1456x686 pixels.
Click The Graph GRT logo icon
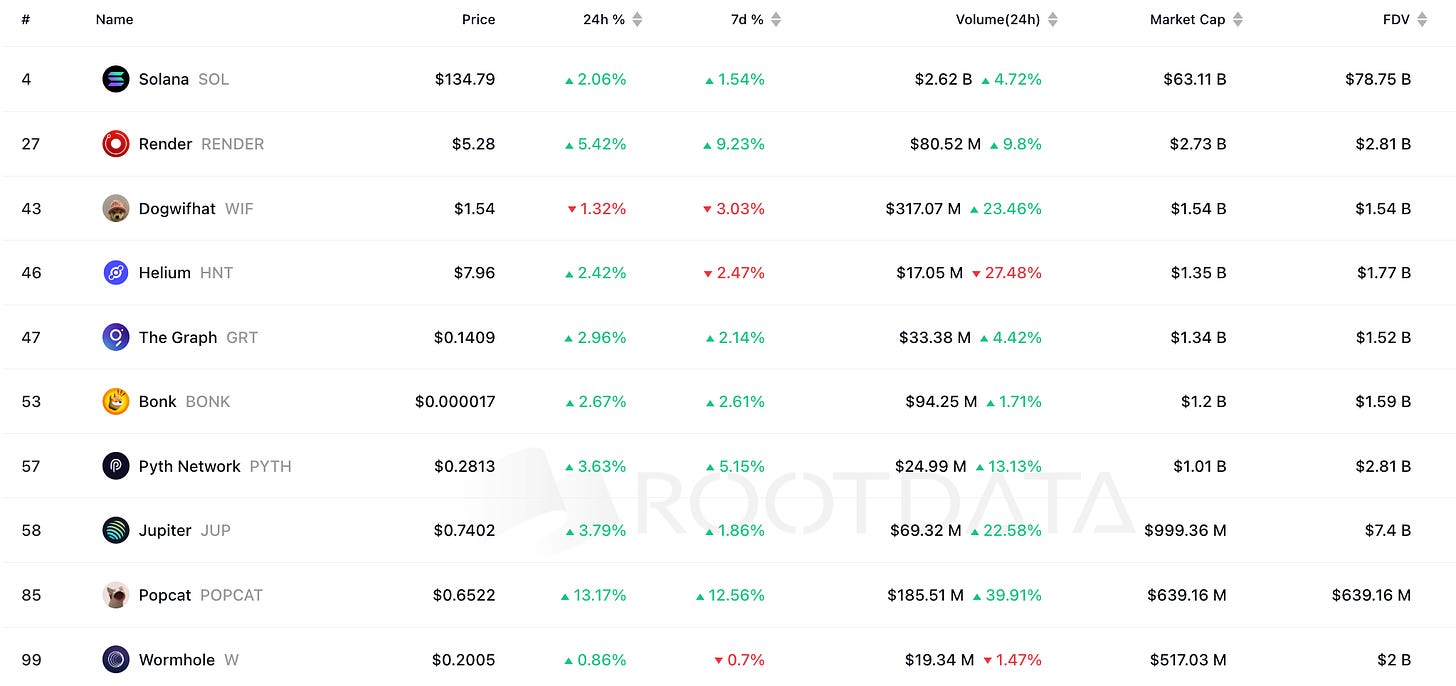click(x=116, y=337)
